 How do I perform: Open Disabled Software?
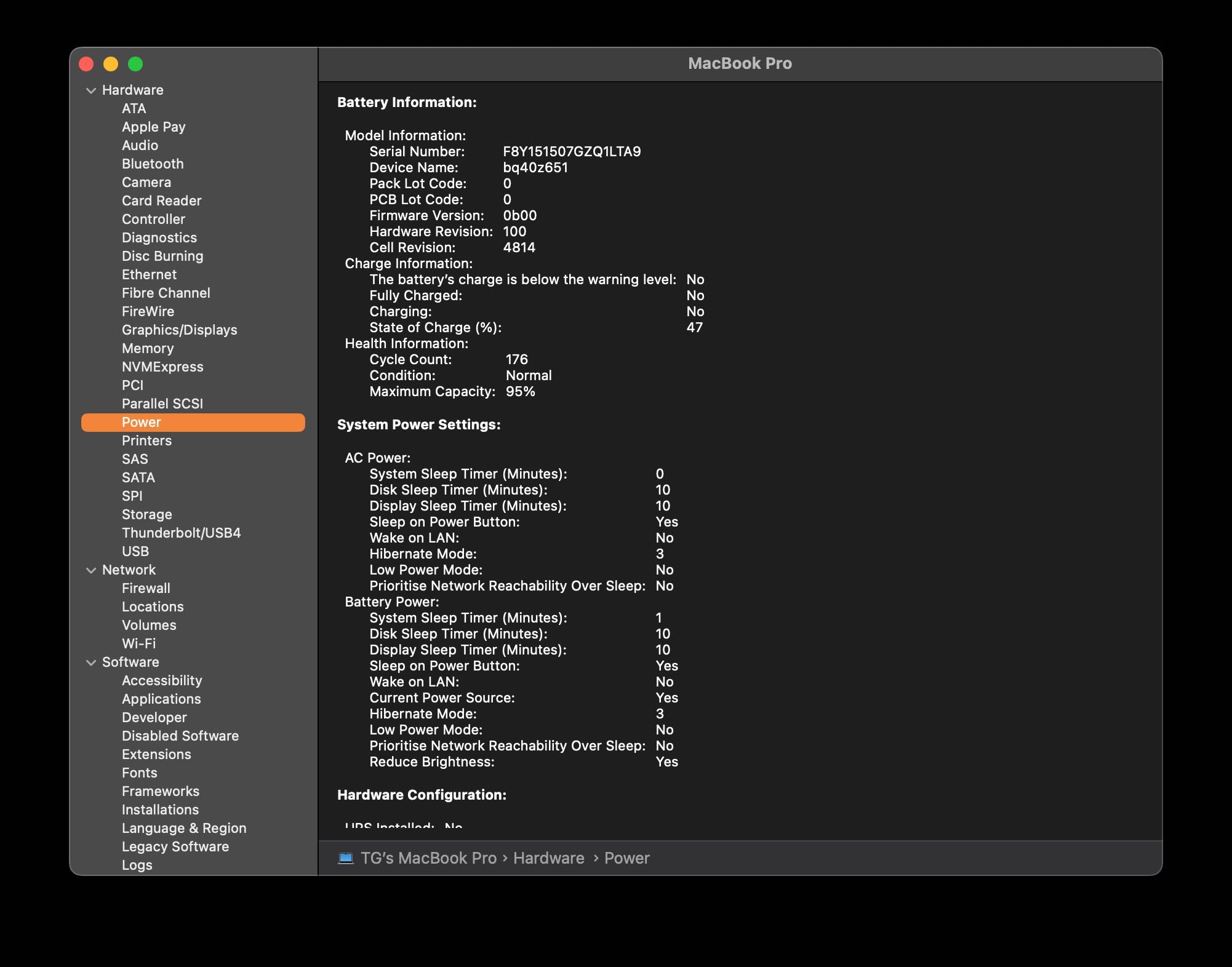tap(180, 736)
